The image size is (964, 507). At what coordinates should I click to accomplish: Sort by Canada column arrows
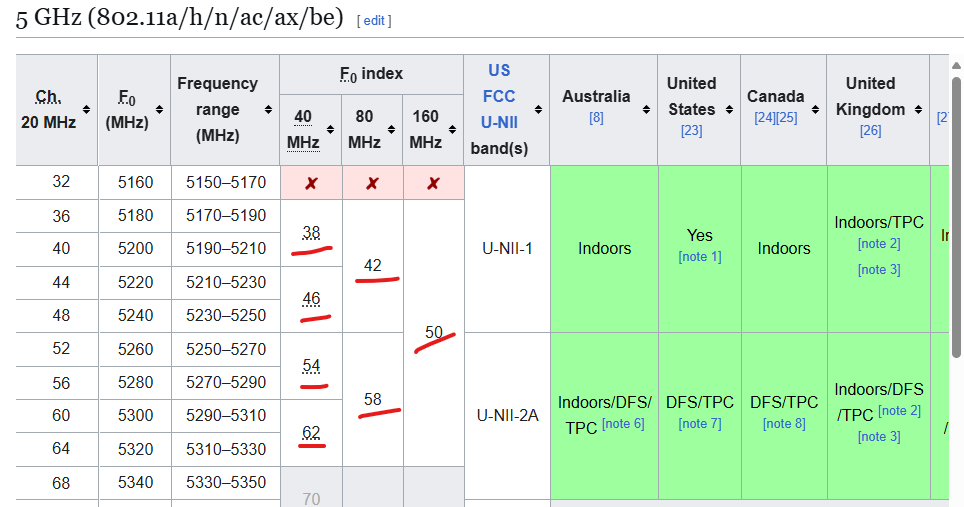tap(815, 109)
